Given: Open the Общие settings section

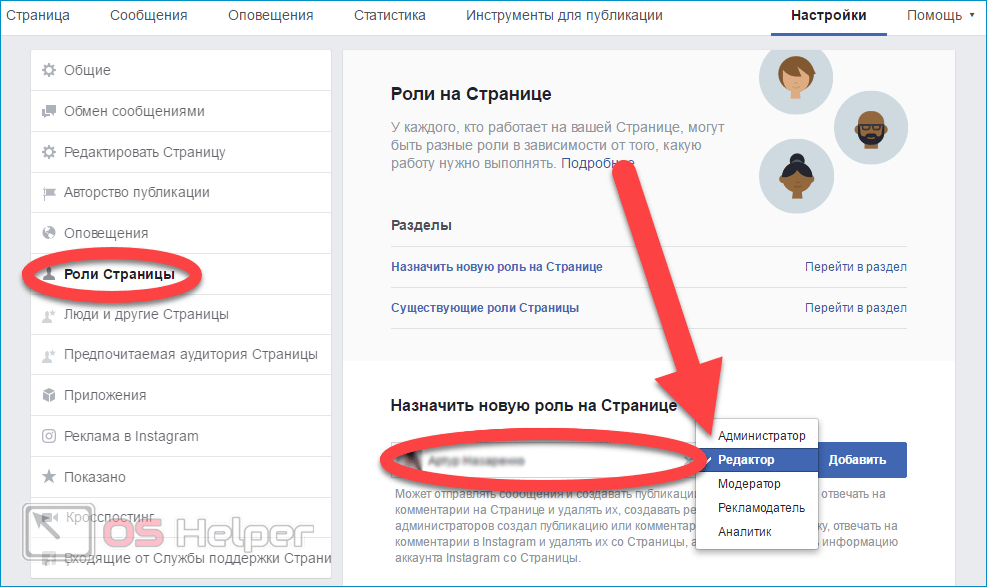Looking at the screenshot, I should click(181, 70).
